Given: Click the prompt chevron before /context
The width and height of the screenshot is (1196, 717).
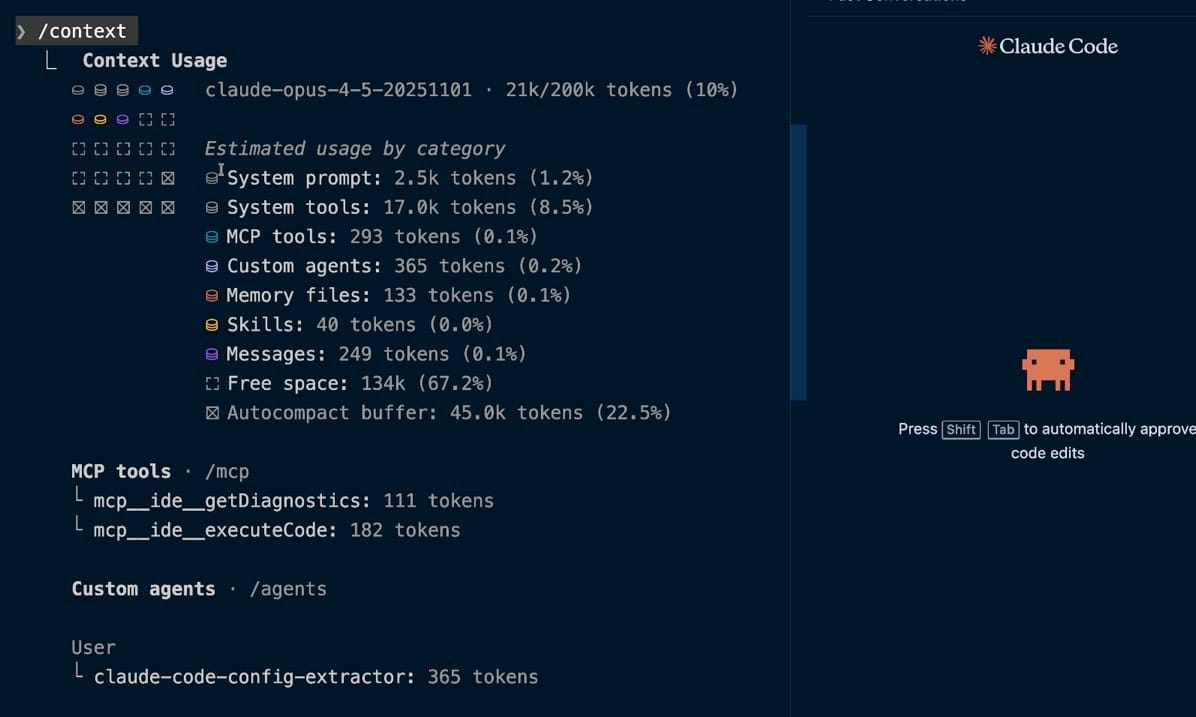Looking at the screenshot, I should (x=22, y=32).
